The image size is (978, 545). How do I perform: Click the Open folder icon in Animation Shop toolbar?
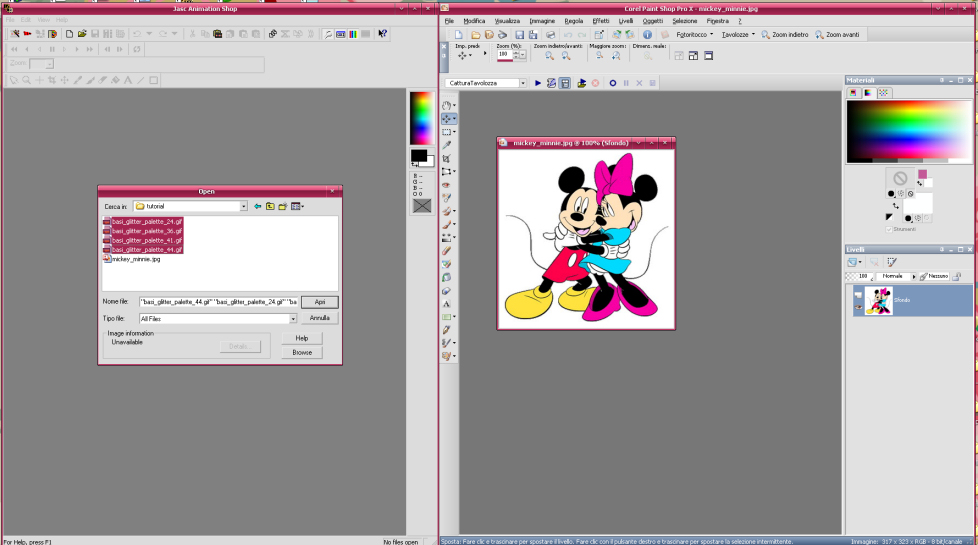[x=82, y=34]
